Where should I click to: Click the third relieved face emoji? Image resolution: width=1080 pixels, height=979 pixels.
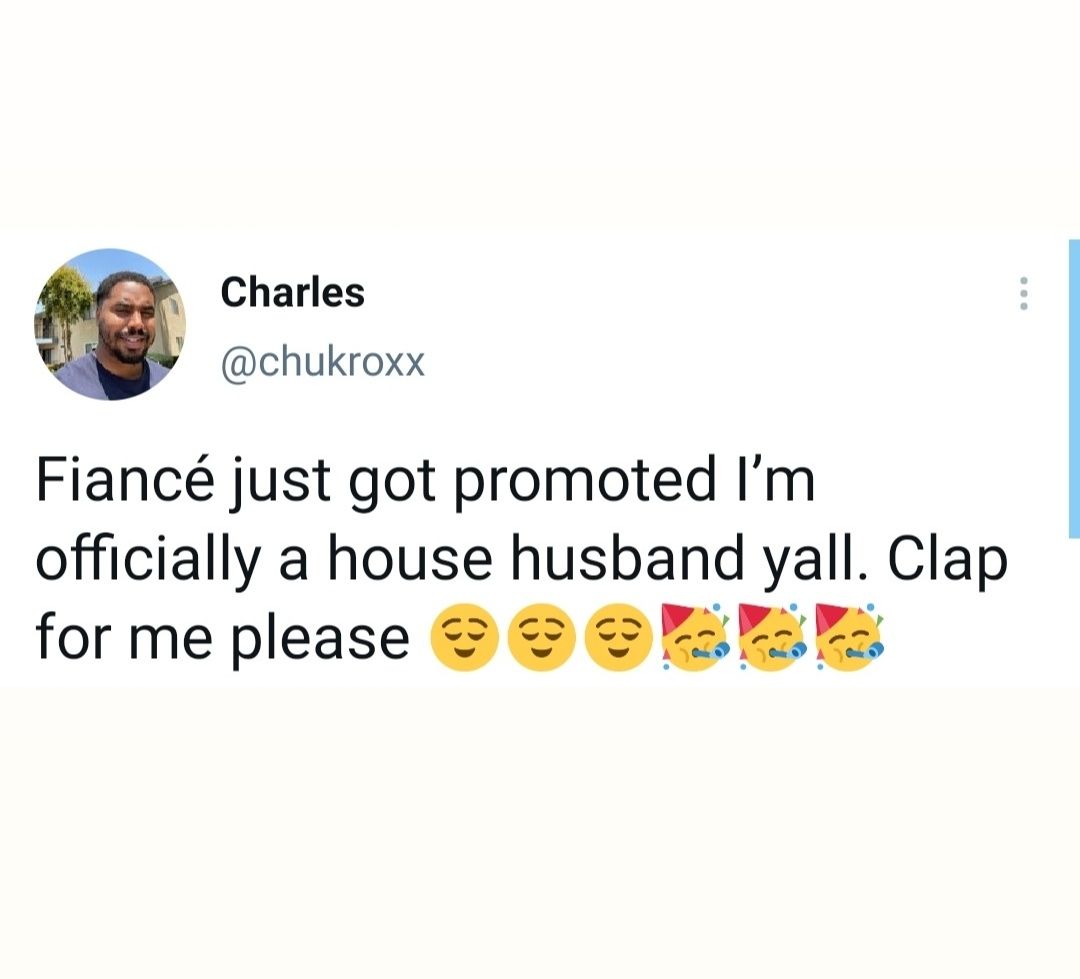pyautogui.click(x=618, y=641)
